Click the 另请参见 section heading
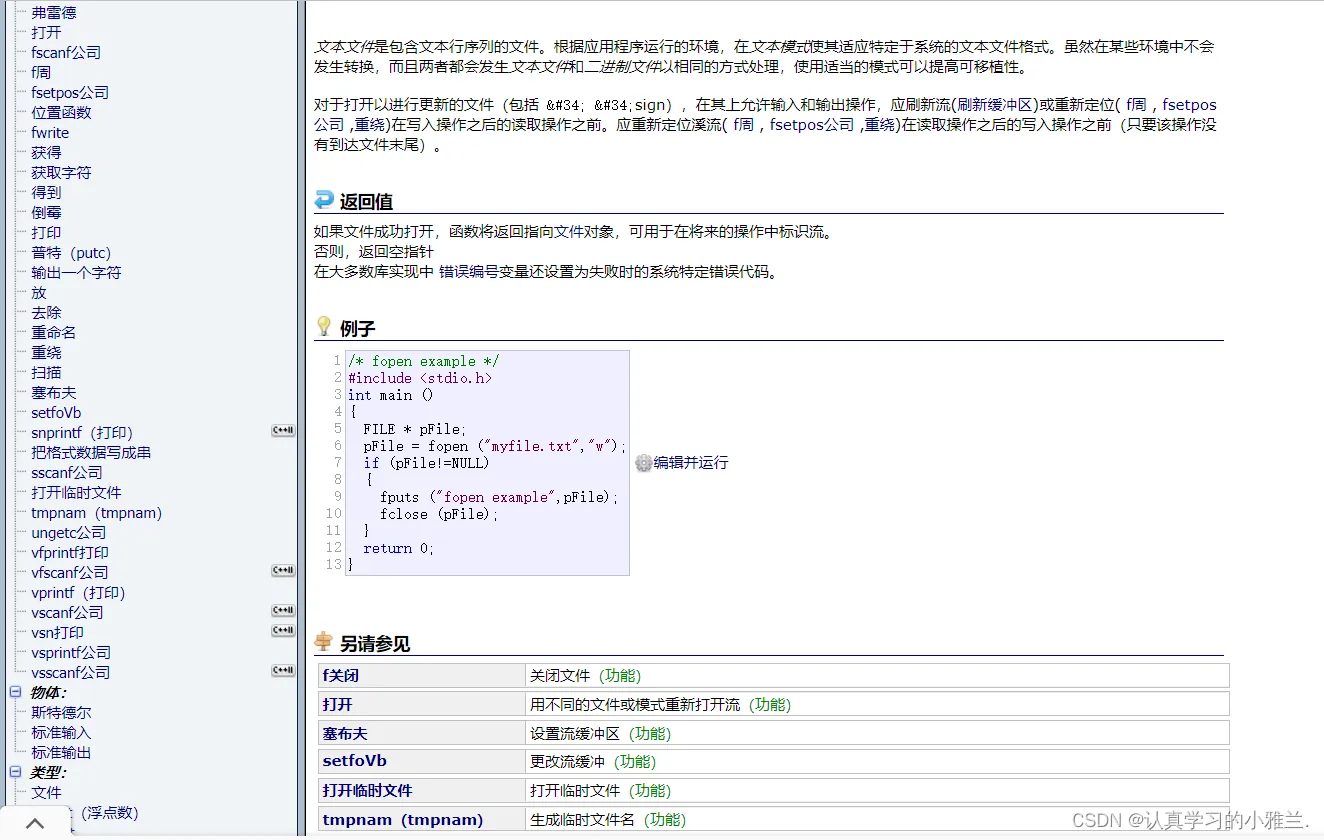The width and height of the screenshot is (1324, 840). click(x=375, y=643)
